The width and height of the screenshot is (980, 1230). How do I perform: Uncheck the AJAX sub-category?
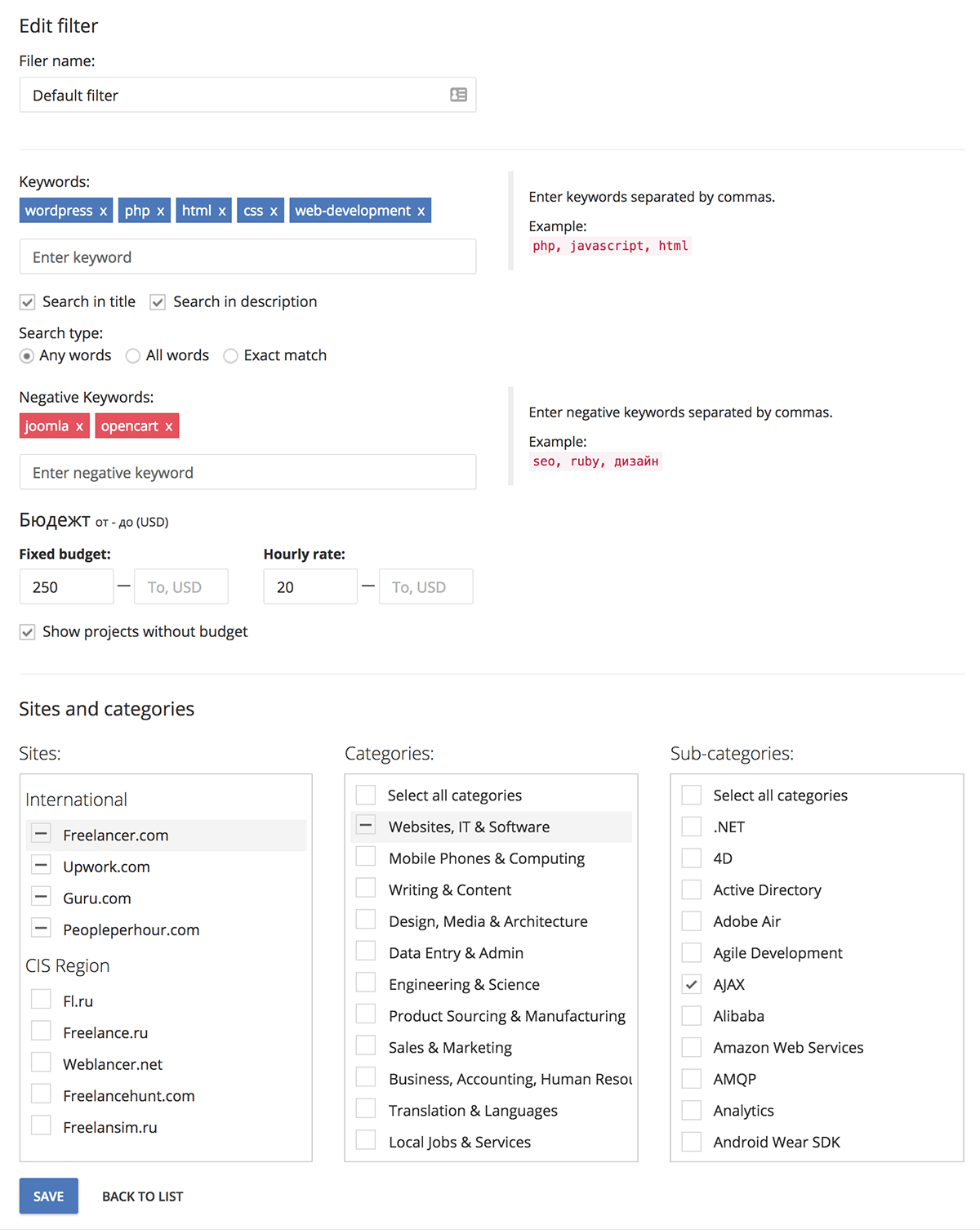pyautogui.click(x=692, y=984)
